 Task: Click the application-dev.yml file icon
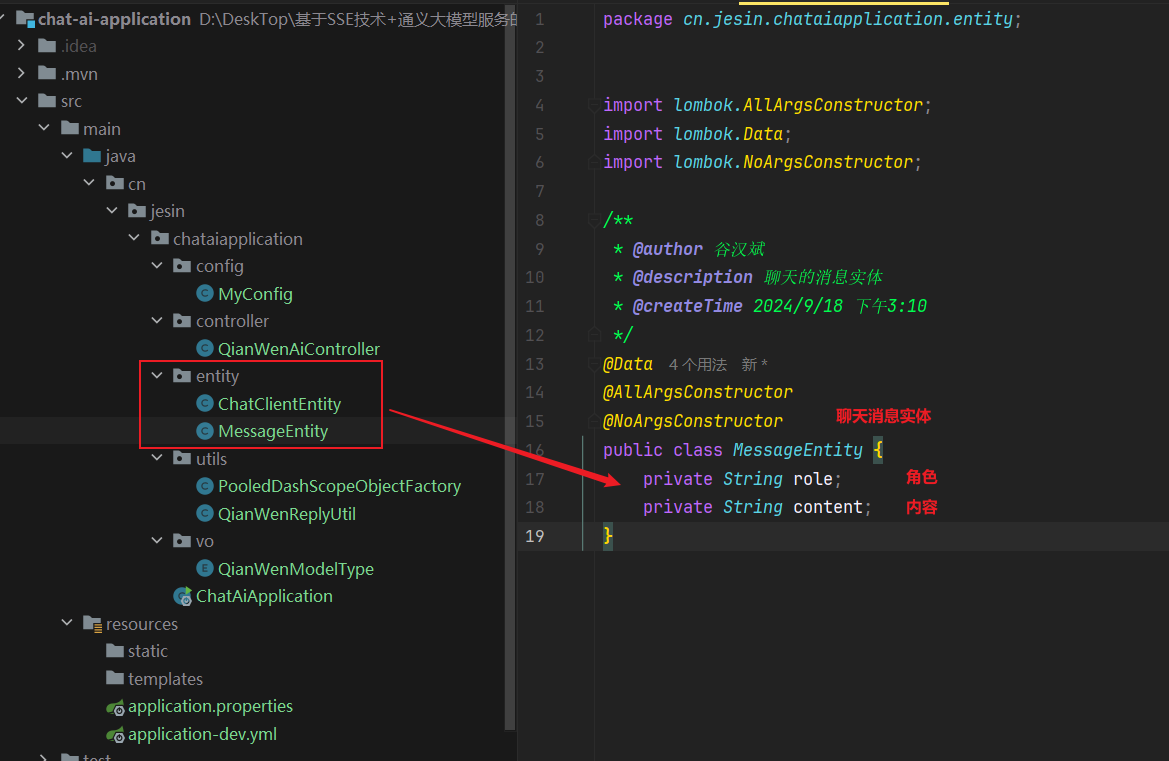[x=115, y=734]
